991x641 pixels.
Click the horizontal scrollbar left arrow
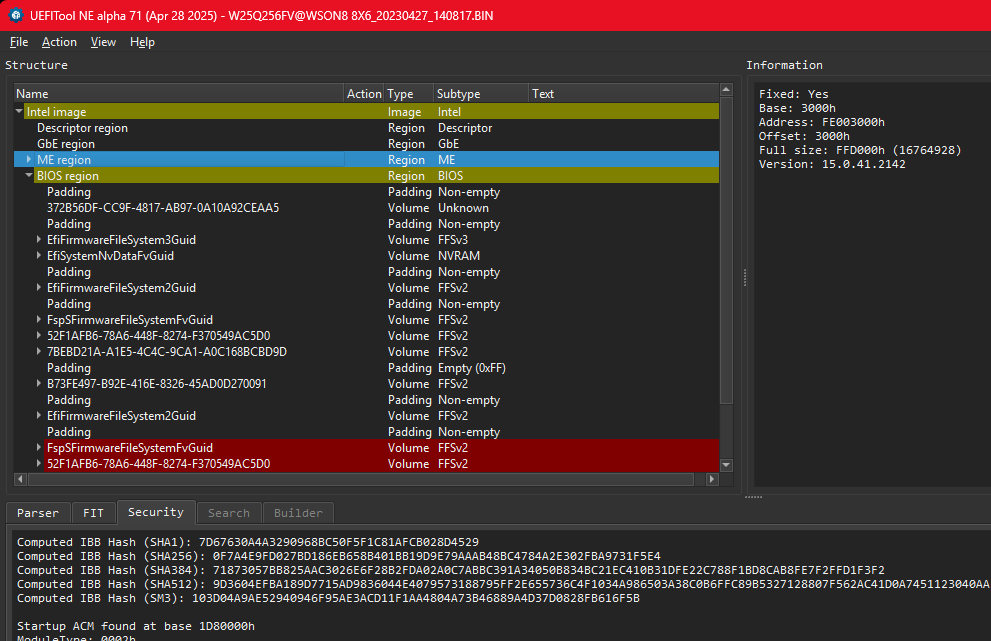coord(20,479)
